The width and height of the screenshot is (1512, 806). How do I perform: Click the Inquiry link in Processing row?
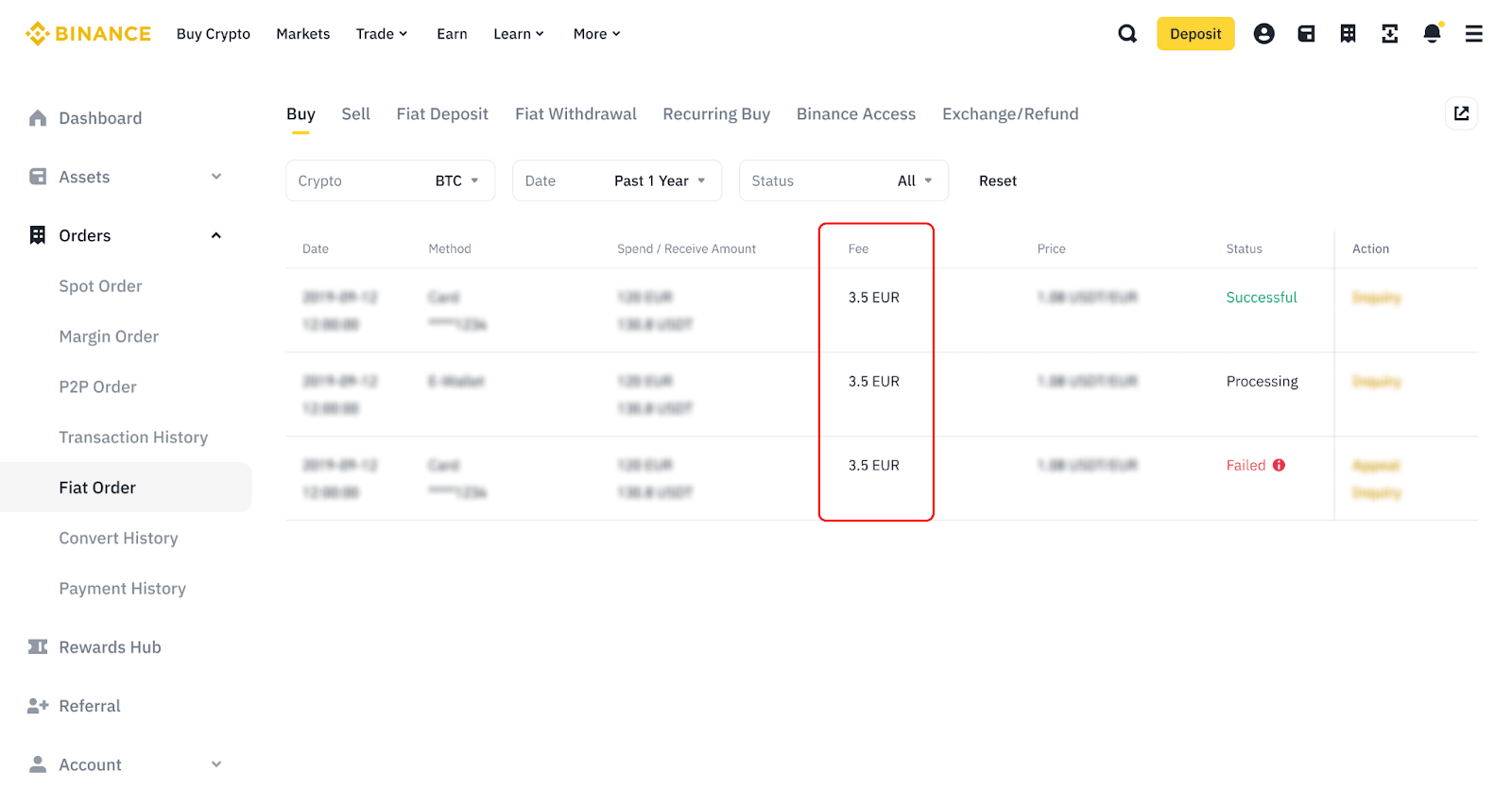[1376, 382]
